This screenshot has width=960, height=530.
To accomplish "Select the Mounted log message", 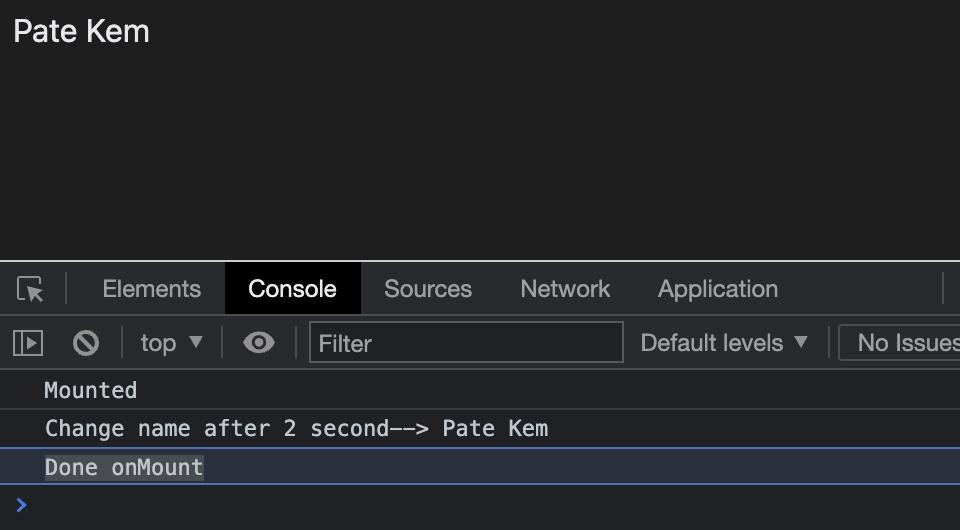I will coord(91,390).
